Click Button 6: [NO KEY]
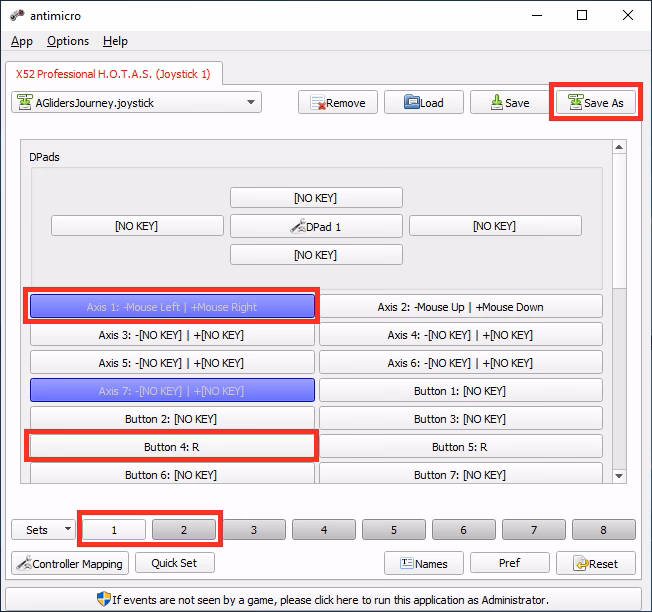The width and height of the screenshot is (652, 612). [x=172, y=474]
